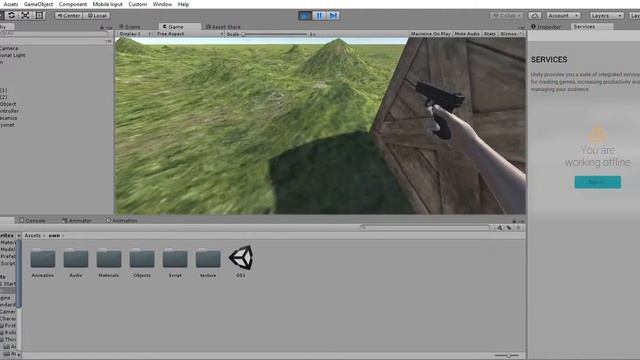Select the Rotate tool in the toolbar

(11, 16)
